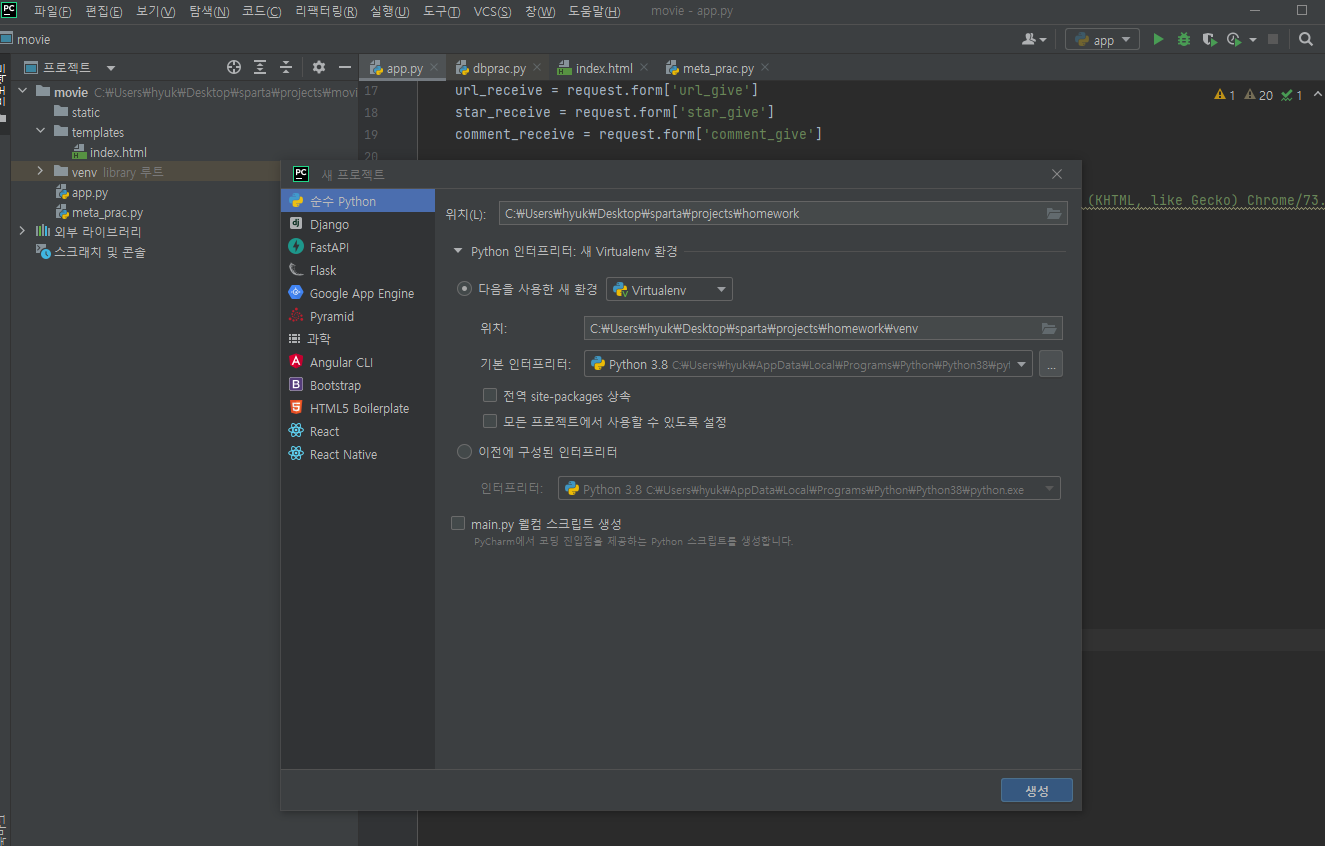Select 이전에 구성된 인터프리터 radio button
The image size is (1325, 846).
coord(464,452)
